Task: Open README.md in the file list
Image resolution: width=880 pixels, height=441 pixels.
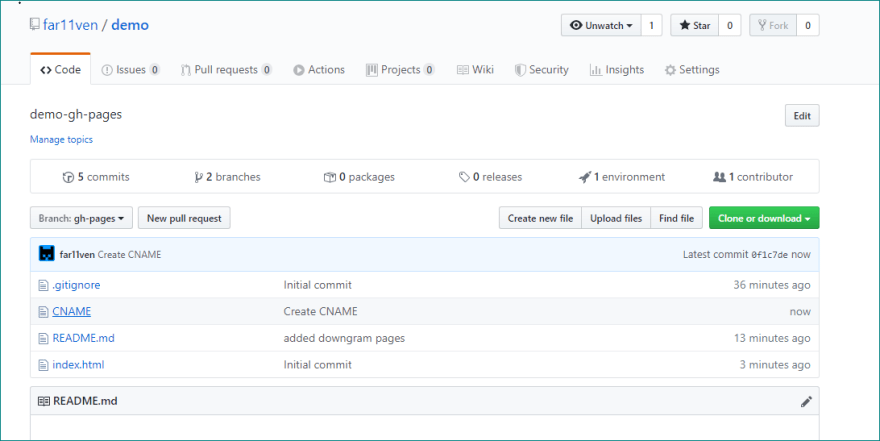Action: (84, 338)
